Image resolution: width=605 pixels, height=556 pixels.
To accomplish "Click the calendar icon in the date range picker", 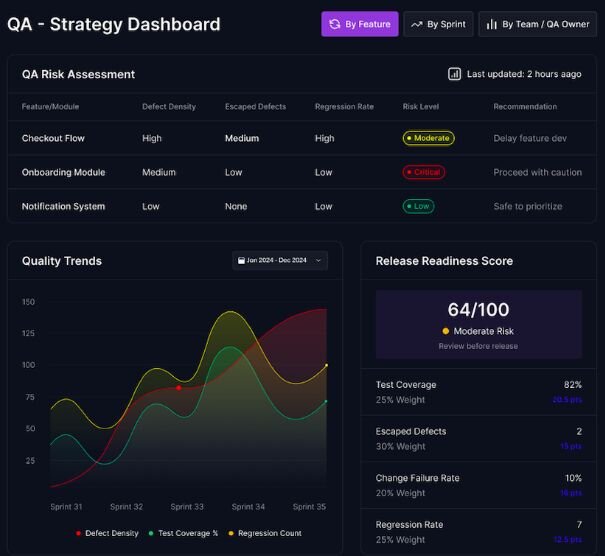I will click(241, 261).
